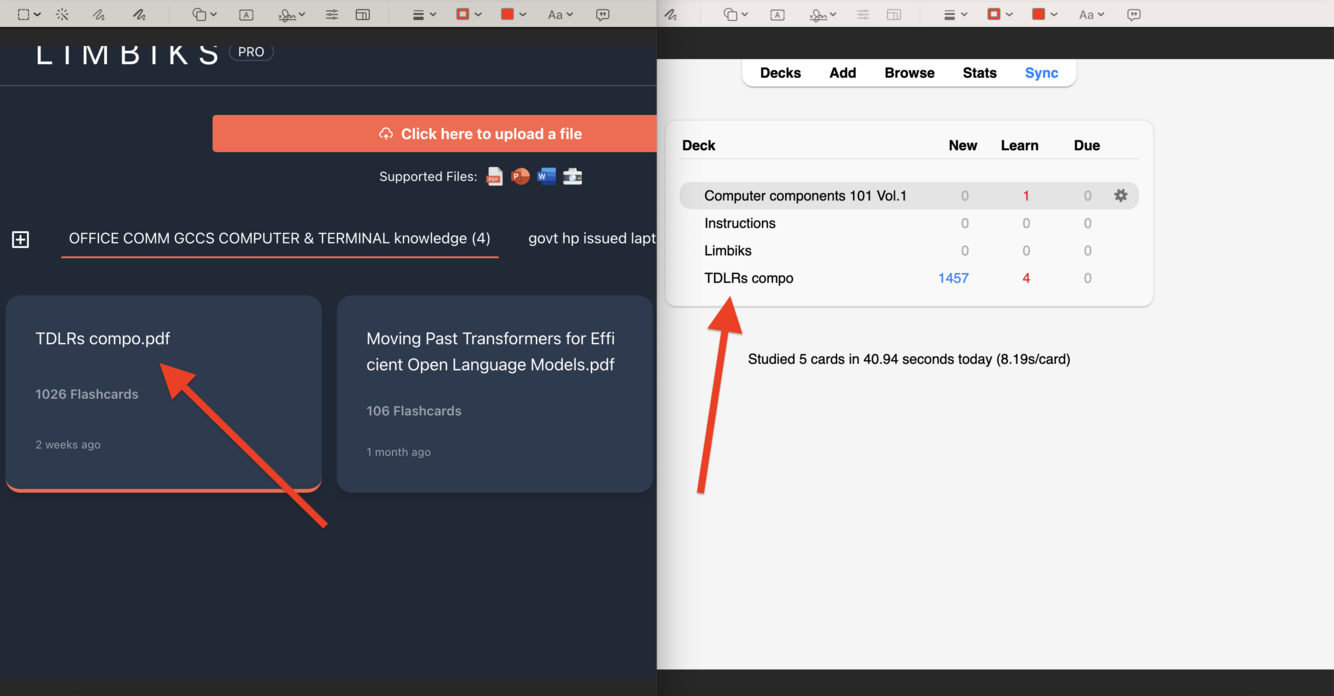Click here to upload a file button
Viewport: 1334px width, 696px height.
coord(435,134)
